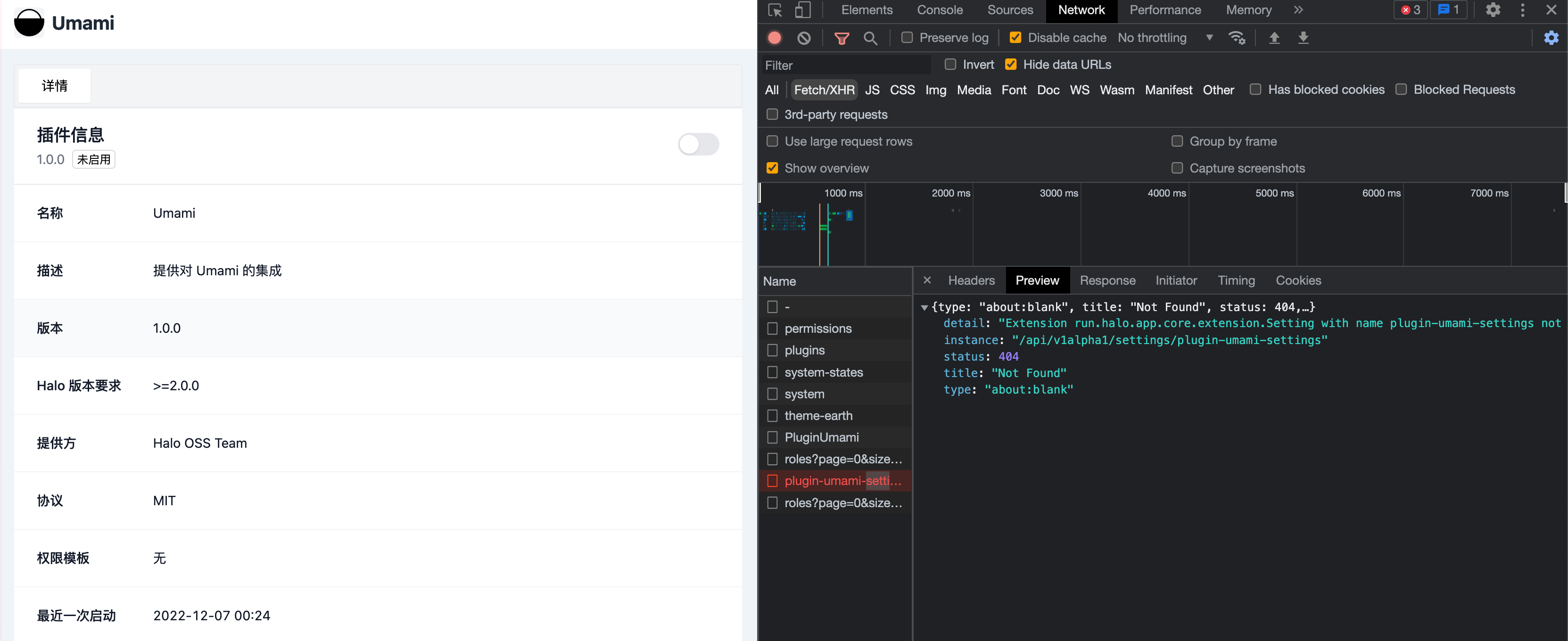
Task: Check the Invert filter box
Action: (x=950, y=65)
